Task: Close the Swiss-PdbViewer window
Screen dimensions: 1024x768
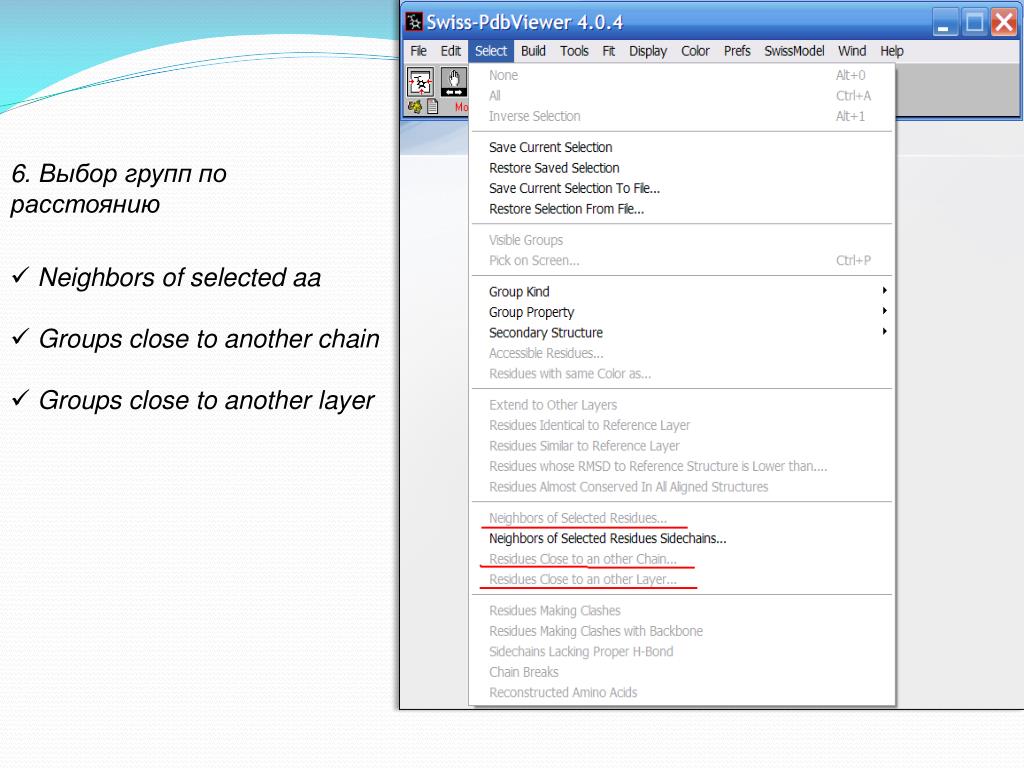Action: click(1004, 23)
